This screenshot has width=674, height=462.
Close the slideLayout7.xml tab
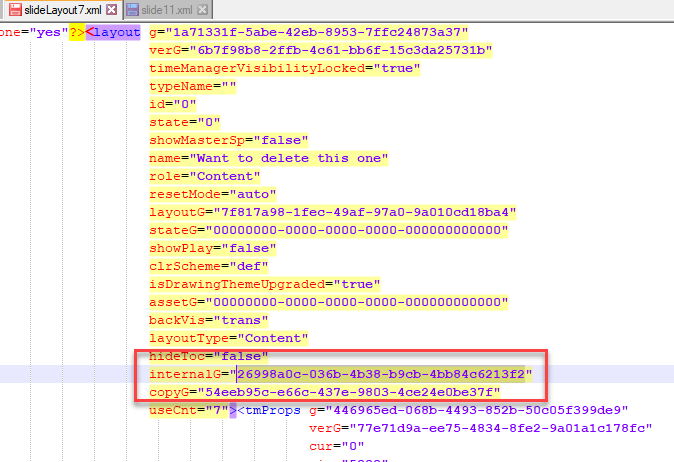click(x=112, y=9)
